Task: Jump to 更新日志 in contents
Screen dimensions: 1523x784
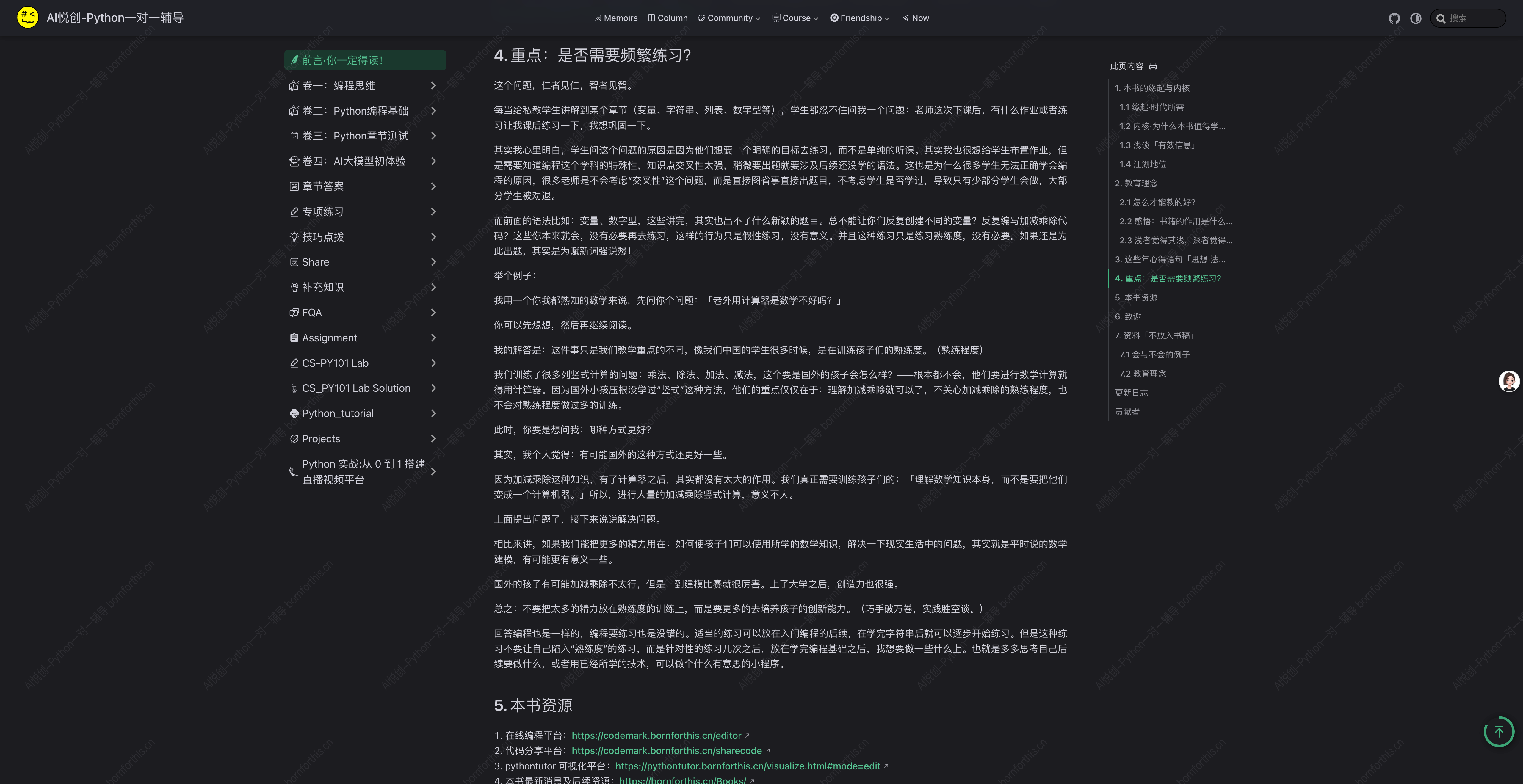Action: point(1131,393)
